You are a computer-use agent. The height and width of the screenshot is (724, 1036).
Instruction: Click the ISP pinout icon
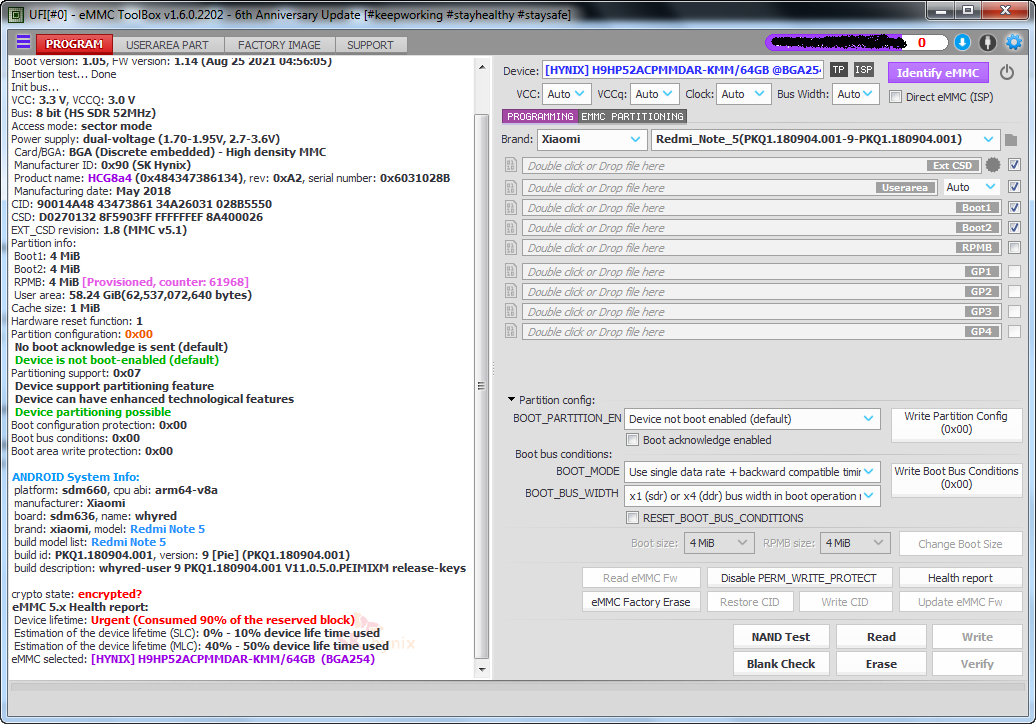(864, 69)
